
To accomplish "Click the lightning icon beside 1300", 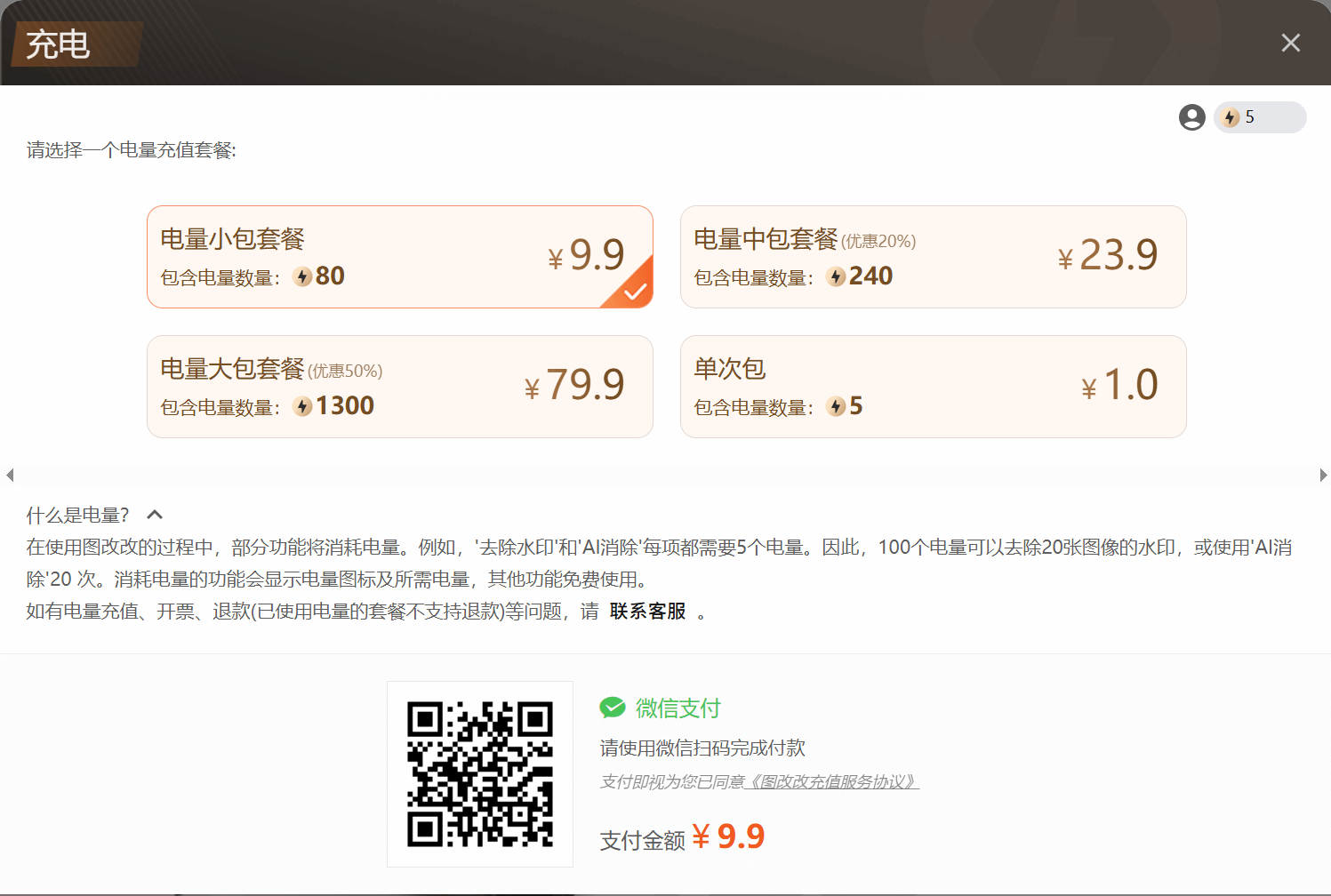I will (302, 405).
